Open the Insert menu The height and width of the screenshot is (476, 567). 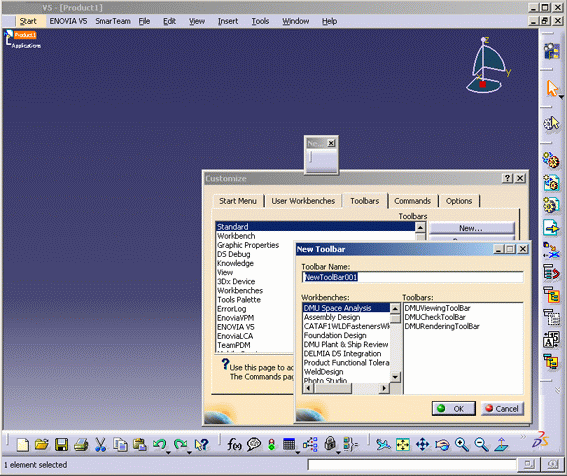tap(228, 21)
